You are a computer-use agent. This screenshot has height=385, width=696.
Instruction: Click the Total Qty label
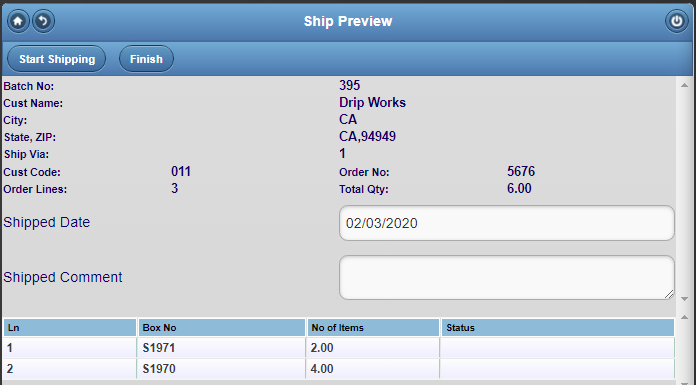(x=364, y=190)
